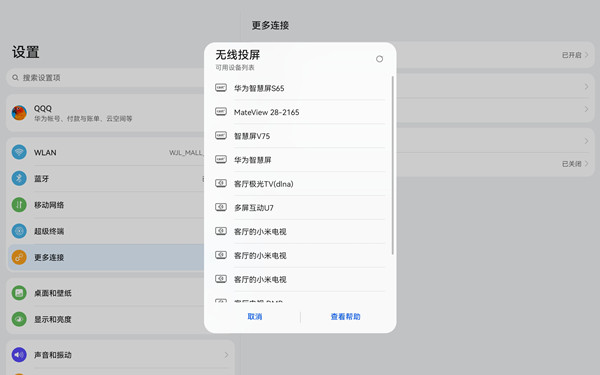Tap the 显示和亮度 eye icon

(x=19, y=319)
